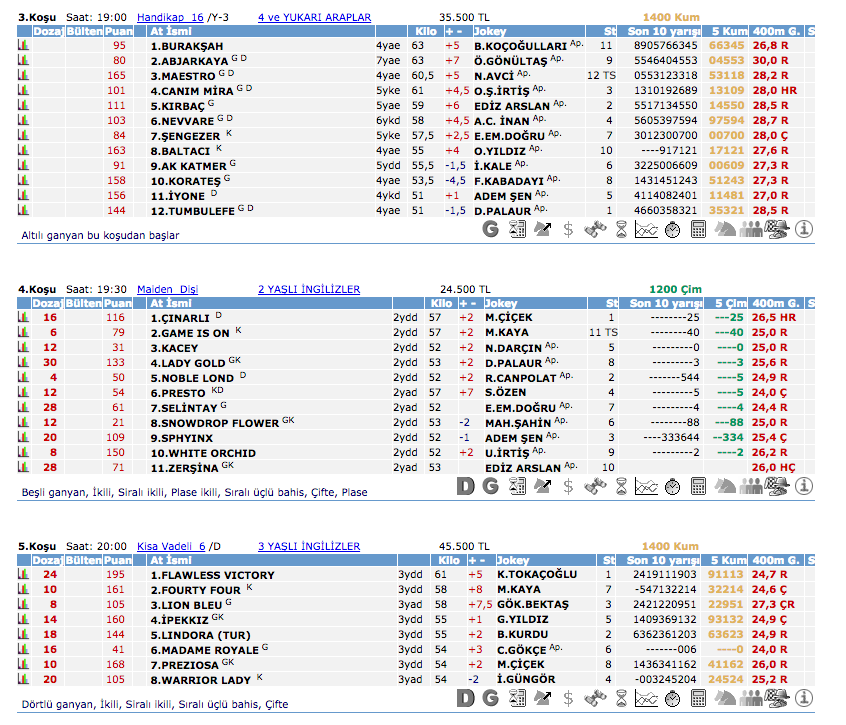
Task: Click the binoculars icon under race 4
Action: click(x=594, y=486)
